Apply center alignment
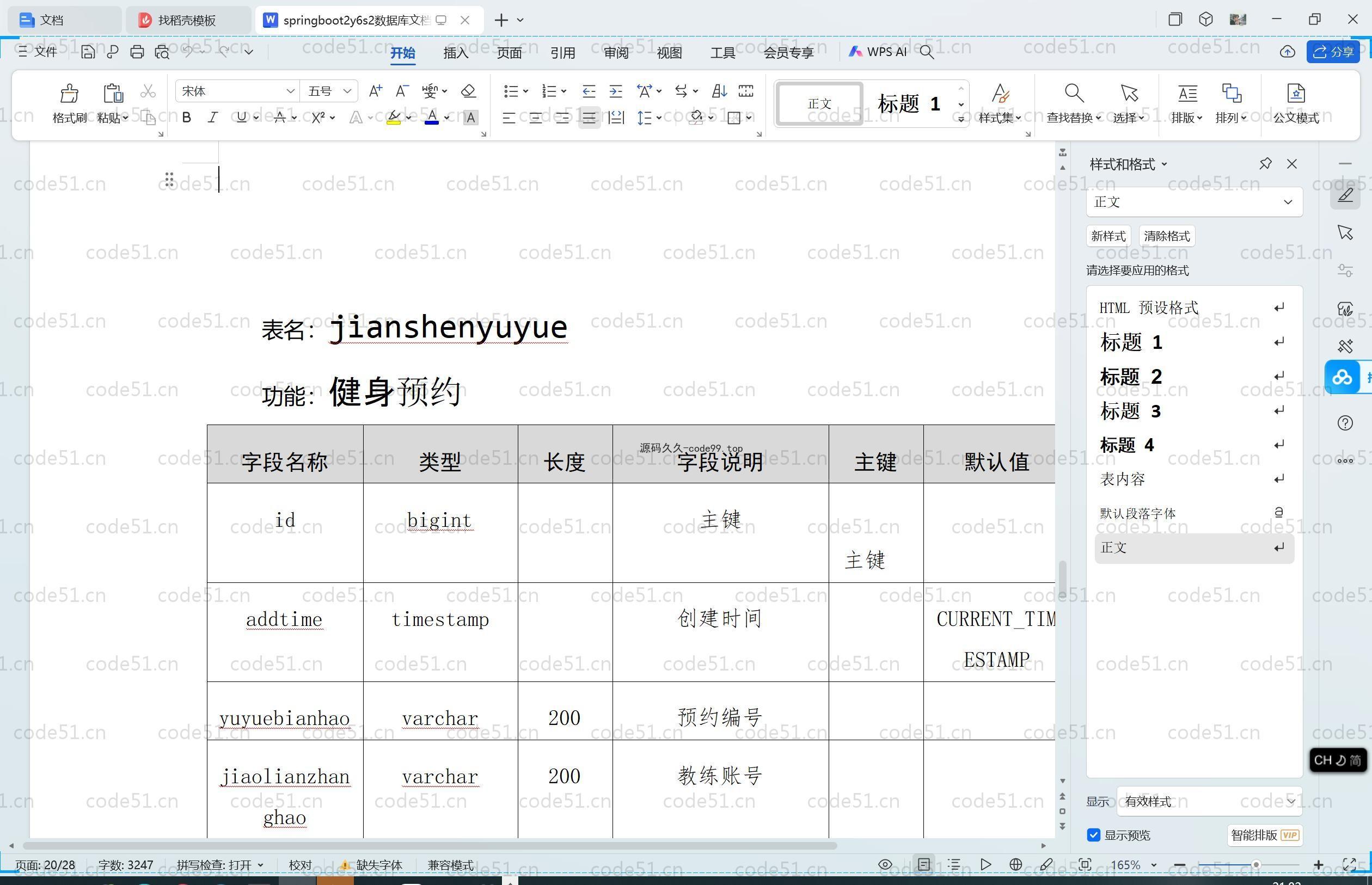Image resolution: width=1372 pixels, height=885 pixels. click(535, 118)
